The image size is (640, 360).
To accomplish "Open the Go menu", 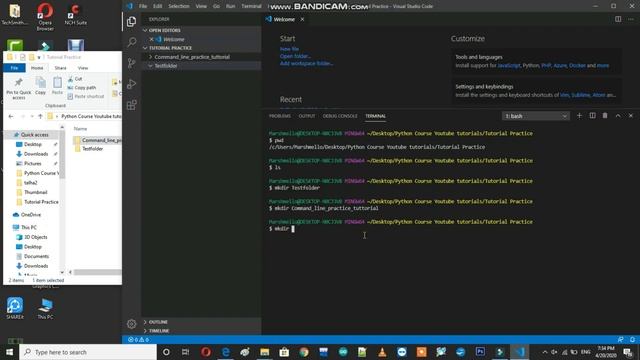I will (216, 6).
